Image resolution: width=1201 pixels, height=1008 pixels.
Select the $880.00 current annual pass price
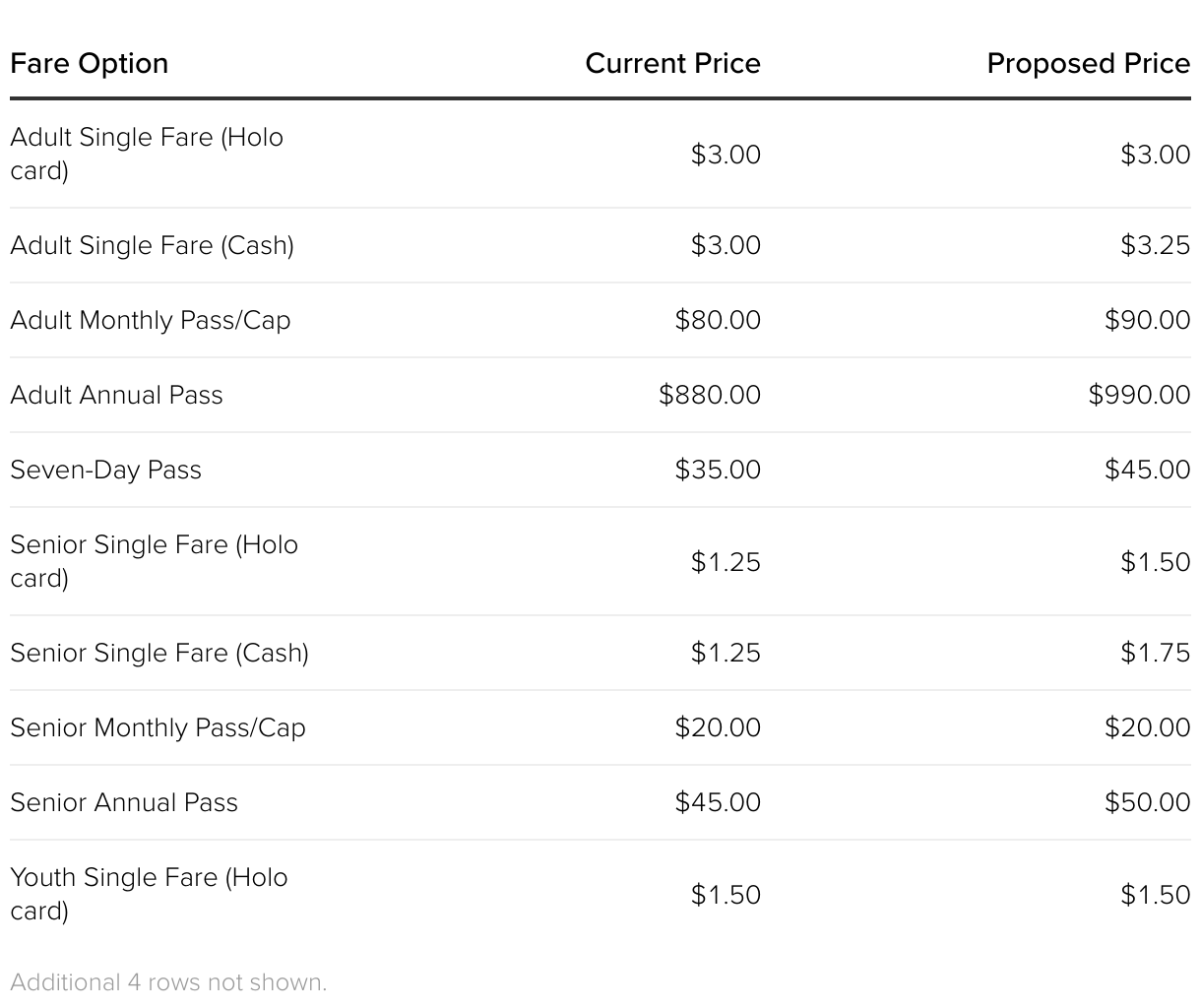pos(710,395)
